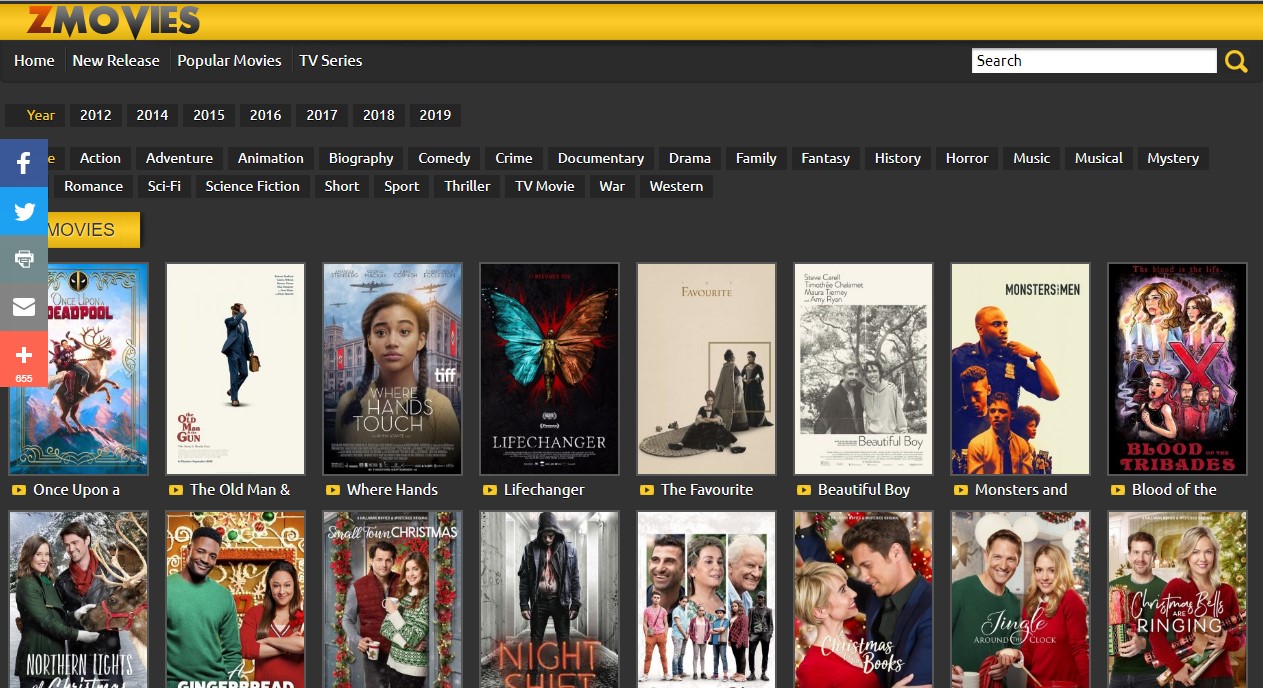This screenshot has width=1263, height=688.
Task: Open the TV Series page
Action: [x=331, y=60]
